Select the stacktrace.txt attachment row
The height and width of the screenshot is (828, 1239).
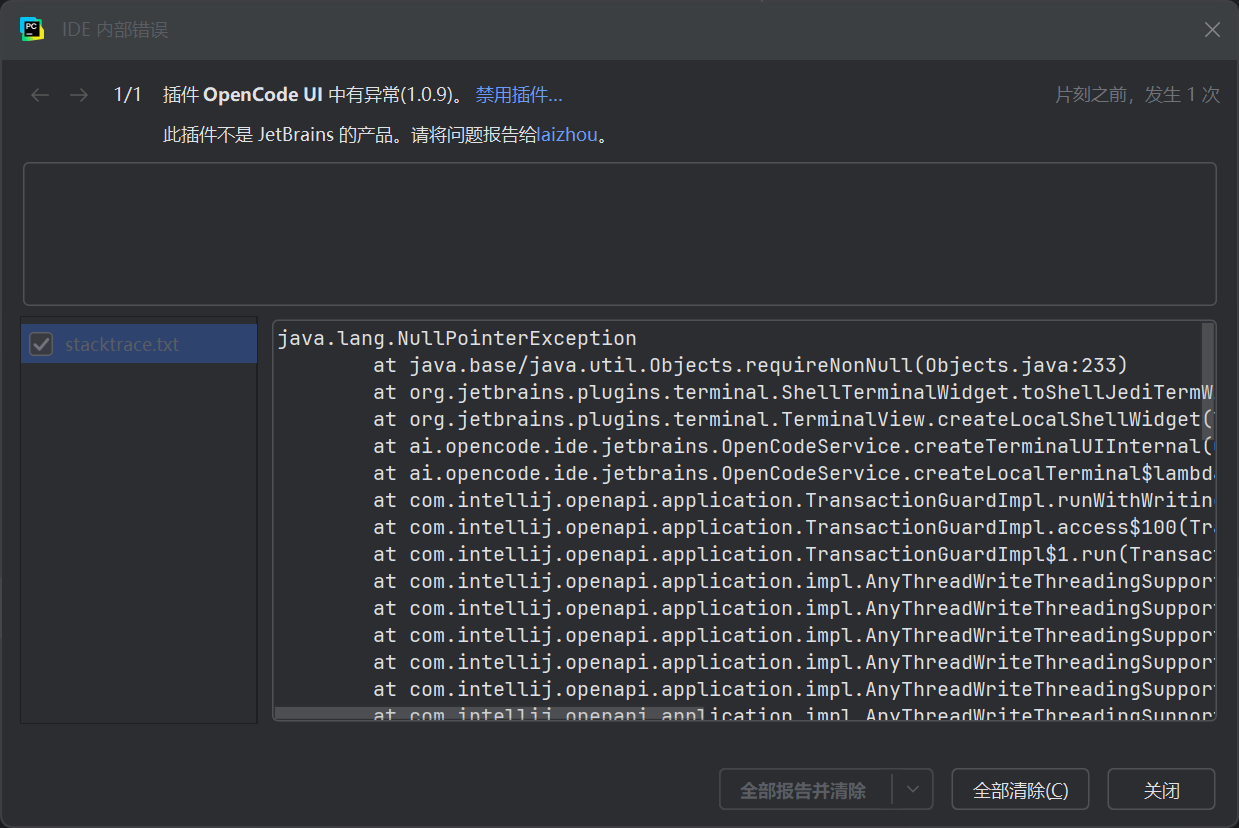139,344
